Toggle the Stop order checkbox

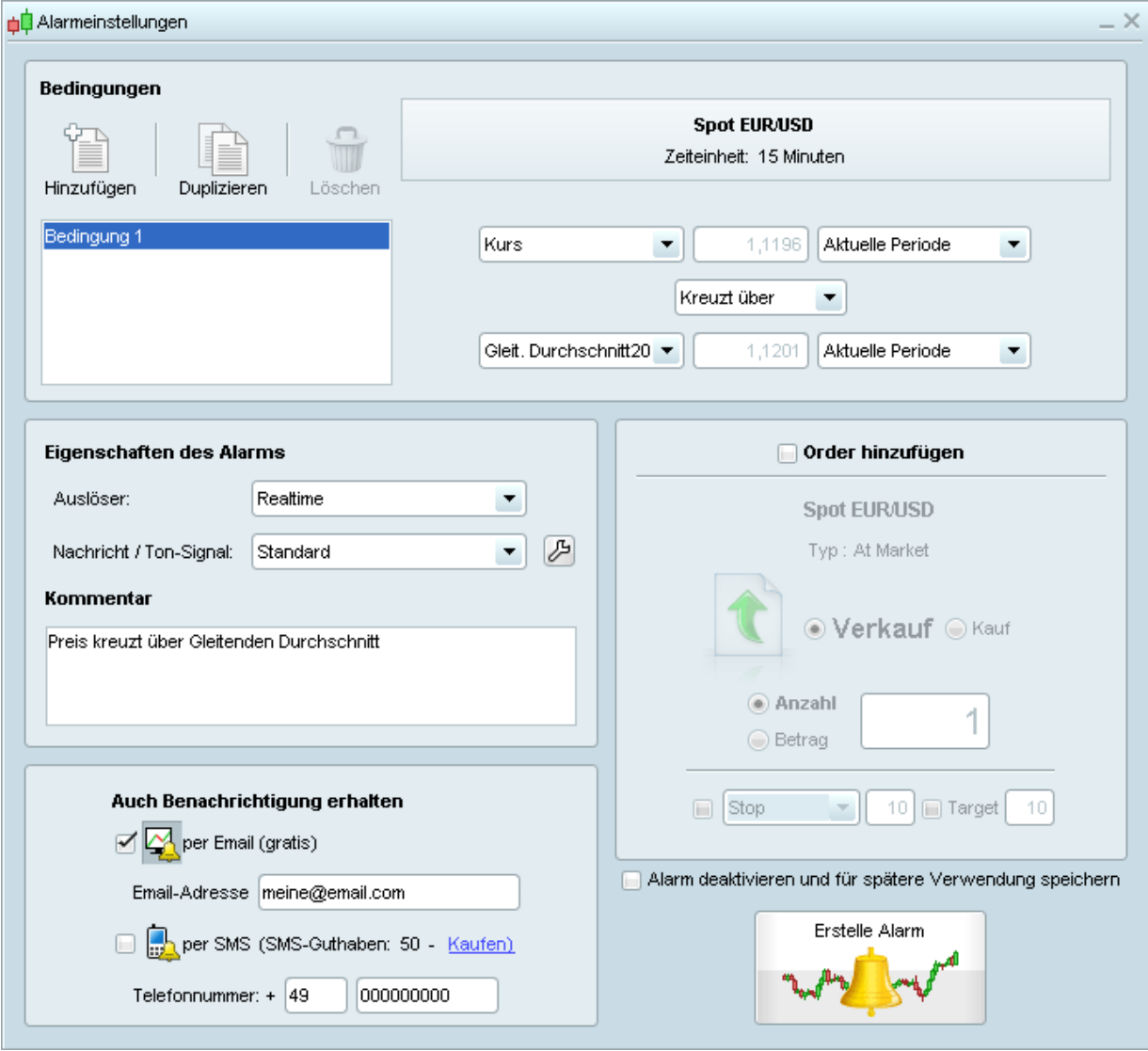pyautogui.click(x=703, y=808)
